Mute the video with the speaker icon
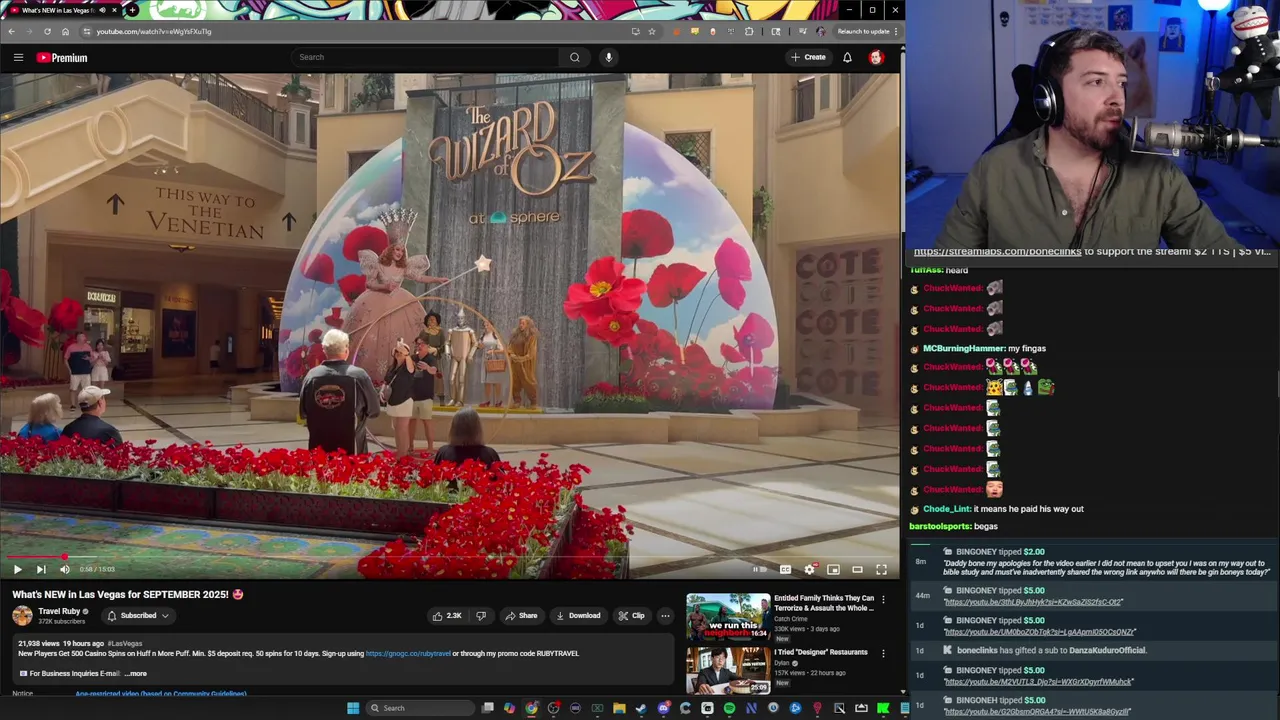Screen dimensions: 1280x720 (65, 569)
